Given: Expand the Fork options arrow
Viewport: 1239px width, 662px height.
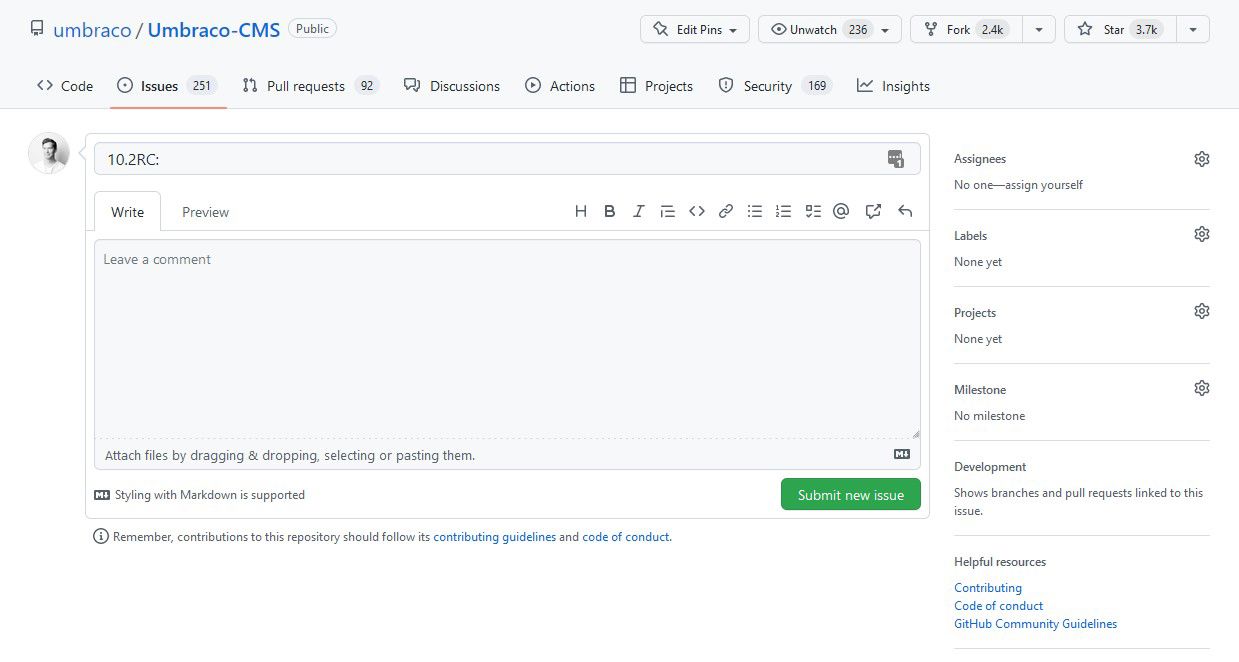Looking at the screenshot, I should (x=1039, y=29).
